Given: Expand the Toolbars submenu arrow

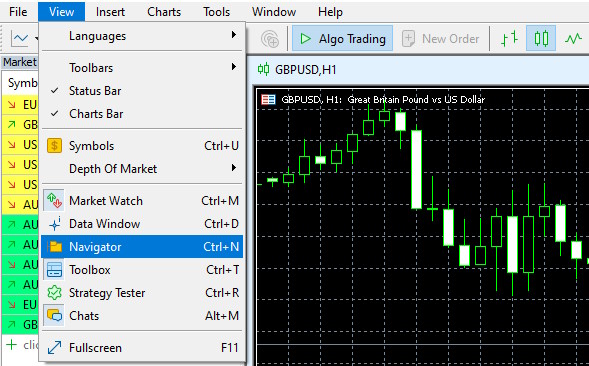Looking at the screenshot, I should tap(234, 67).
